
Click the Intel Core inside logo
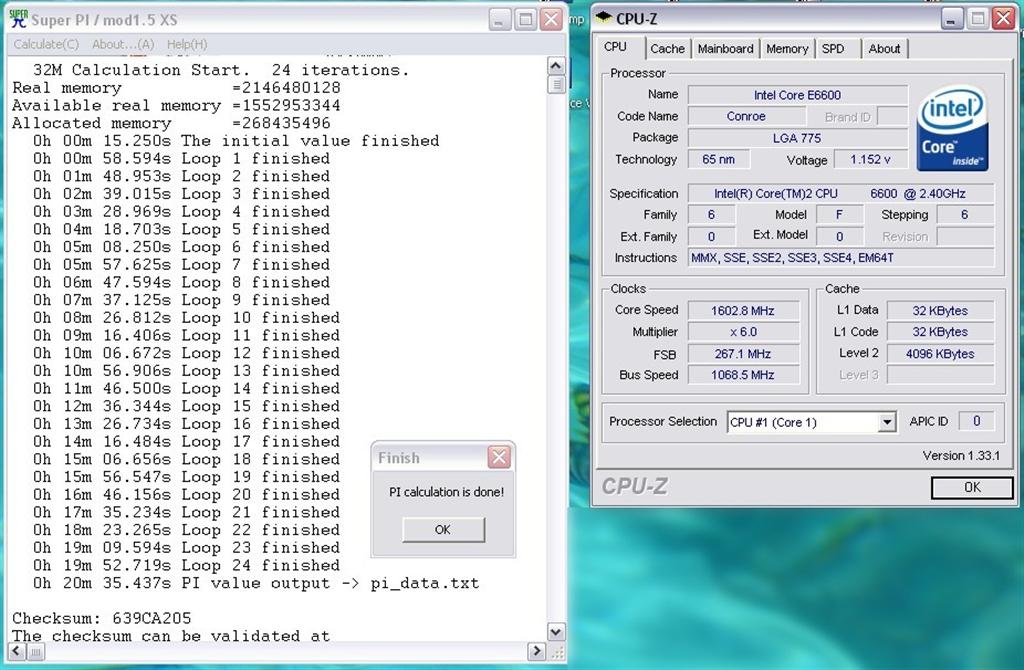pos(952,129)
